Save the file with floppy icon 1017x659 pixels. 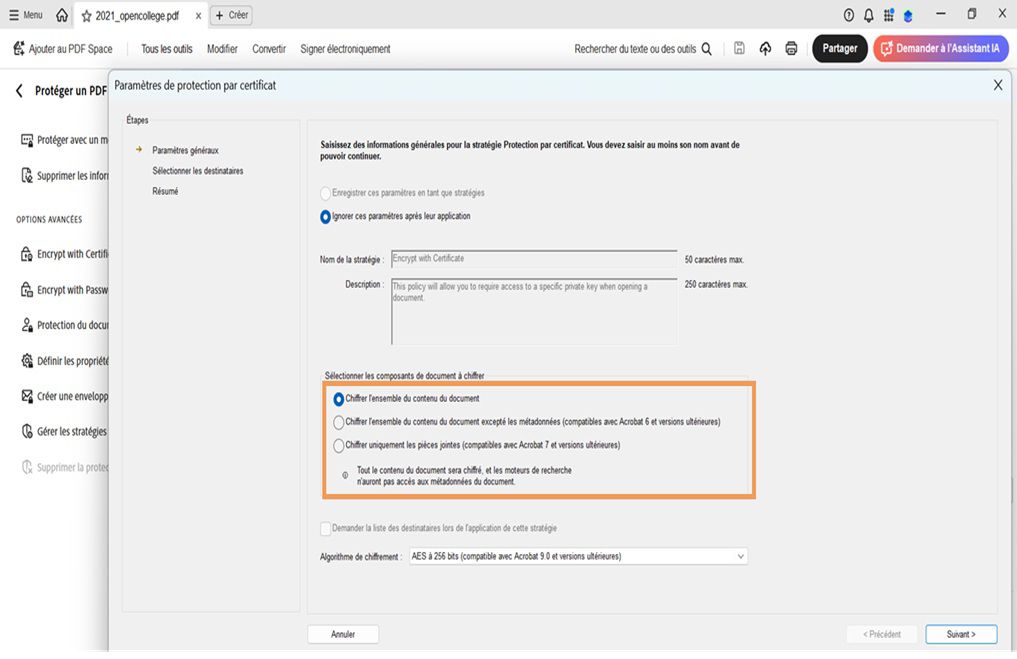pyautogui.click(x=739, y=48)
